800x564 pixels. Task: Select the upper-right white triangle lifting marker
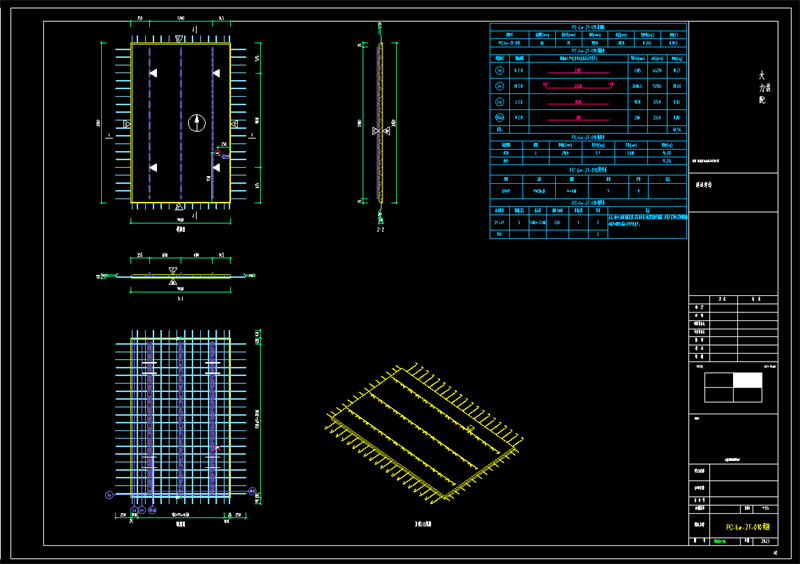click(216, 73)
